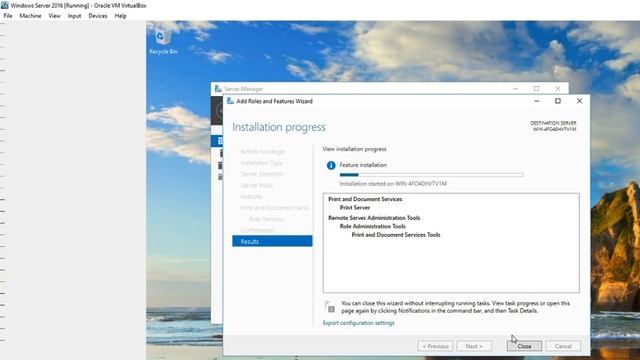This screenshot has height=360, width=640.
Task: Click the Close button in the wizard
Action: (524, 346)
